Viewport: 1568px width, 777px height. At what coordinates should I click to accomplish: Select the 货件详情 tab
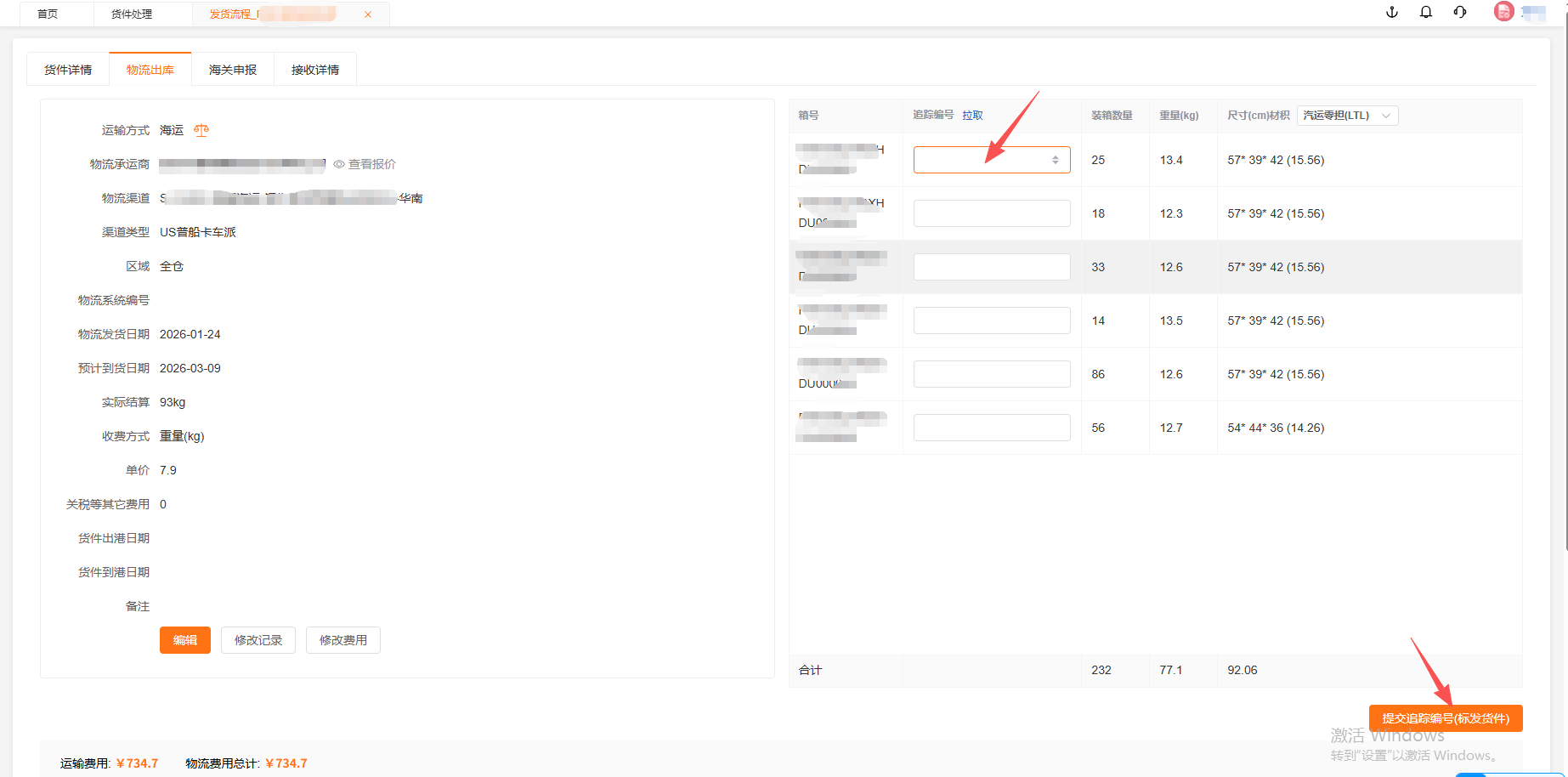[68, 70]
